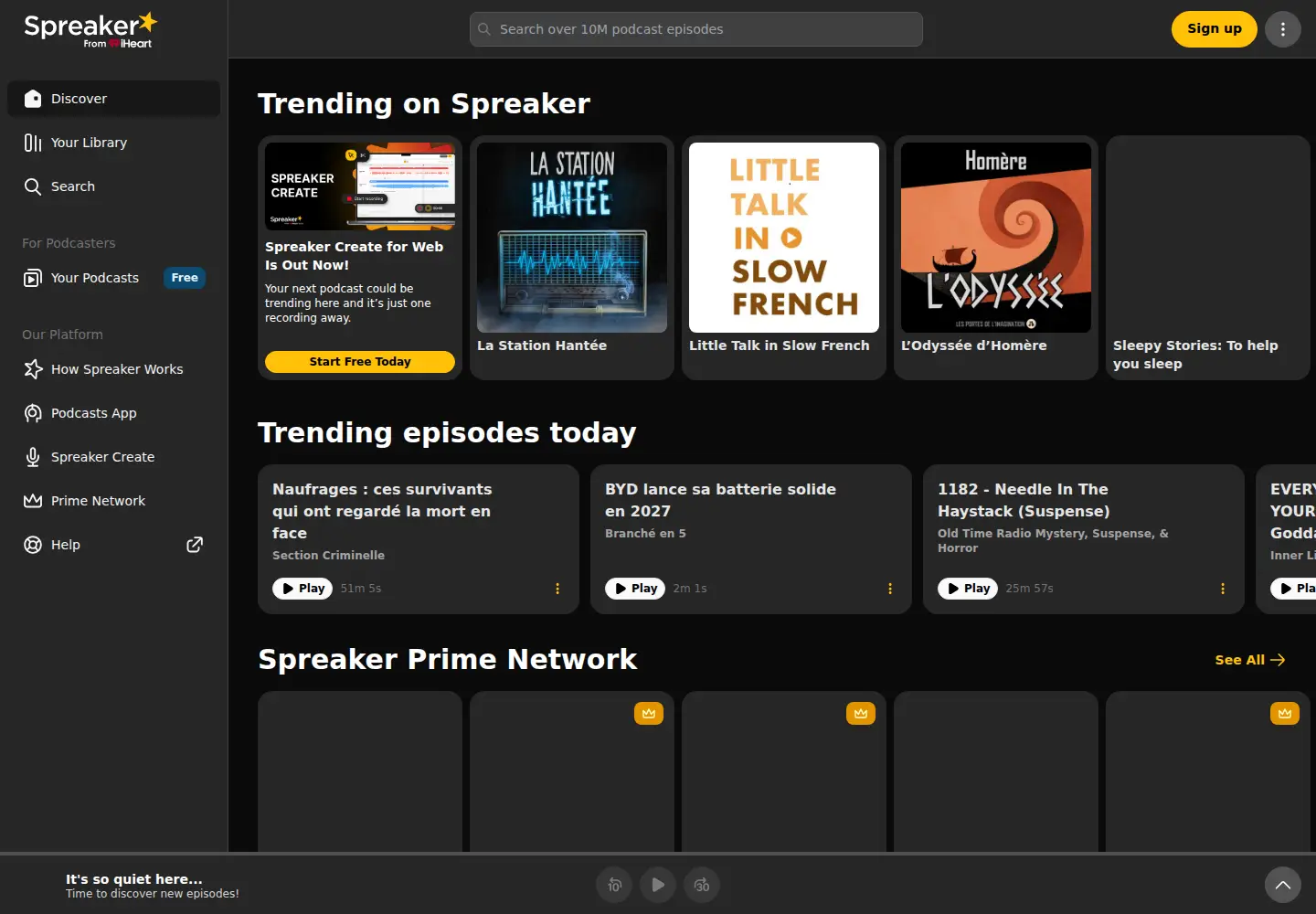1316x914 pixels.
Task: Open the Spreaker Create promo image
Action: (x=360, y=186)
